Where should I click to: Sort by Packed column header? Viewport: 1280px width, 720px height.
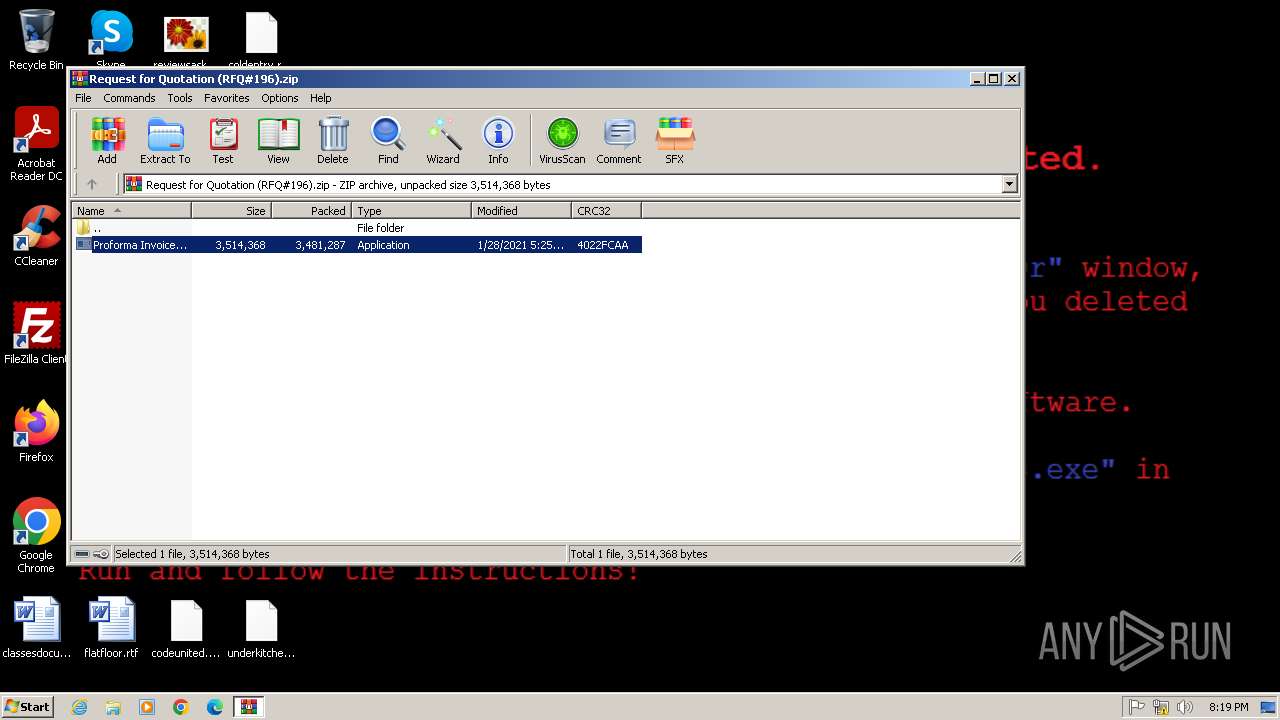(312, 210)
